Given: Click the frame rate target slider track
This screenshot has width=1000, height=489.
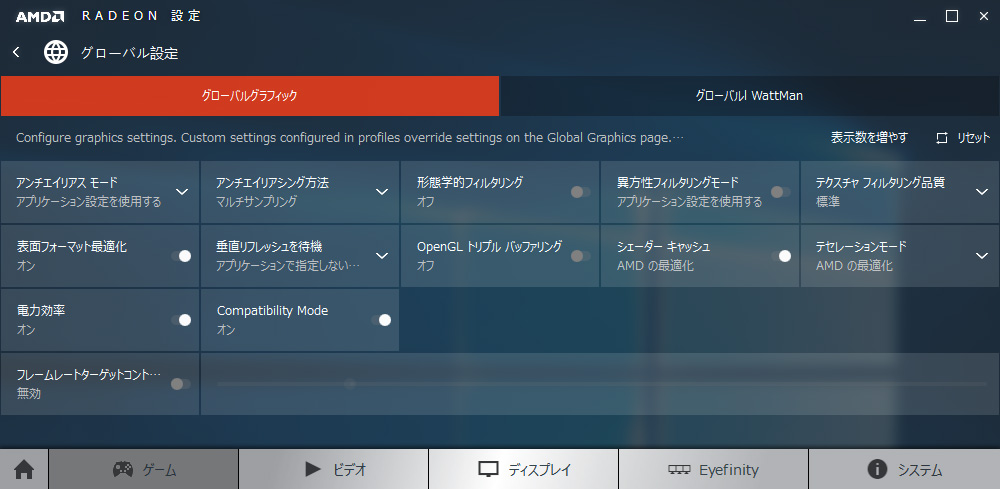Looking at the screenshot, I should (x=601, y=384).
